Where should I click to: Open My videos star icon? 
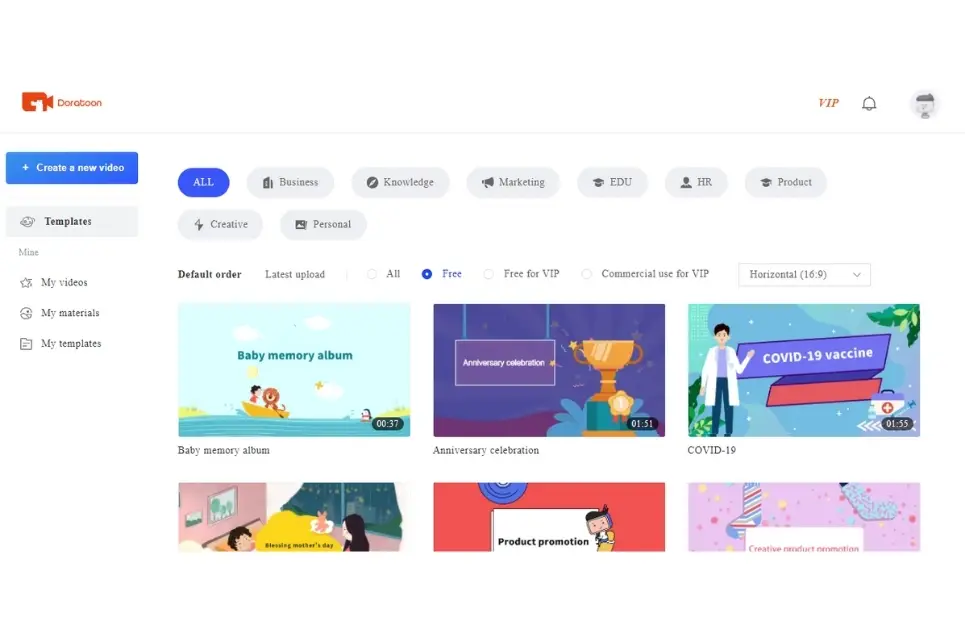click(x=26, y=282)
